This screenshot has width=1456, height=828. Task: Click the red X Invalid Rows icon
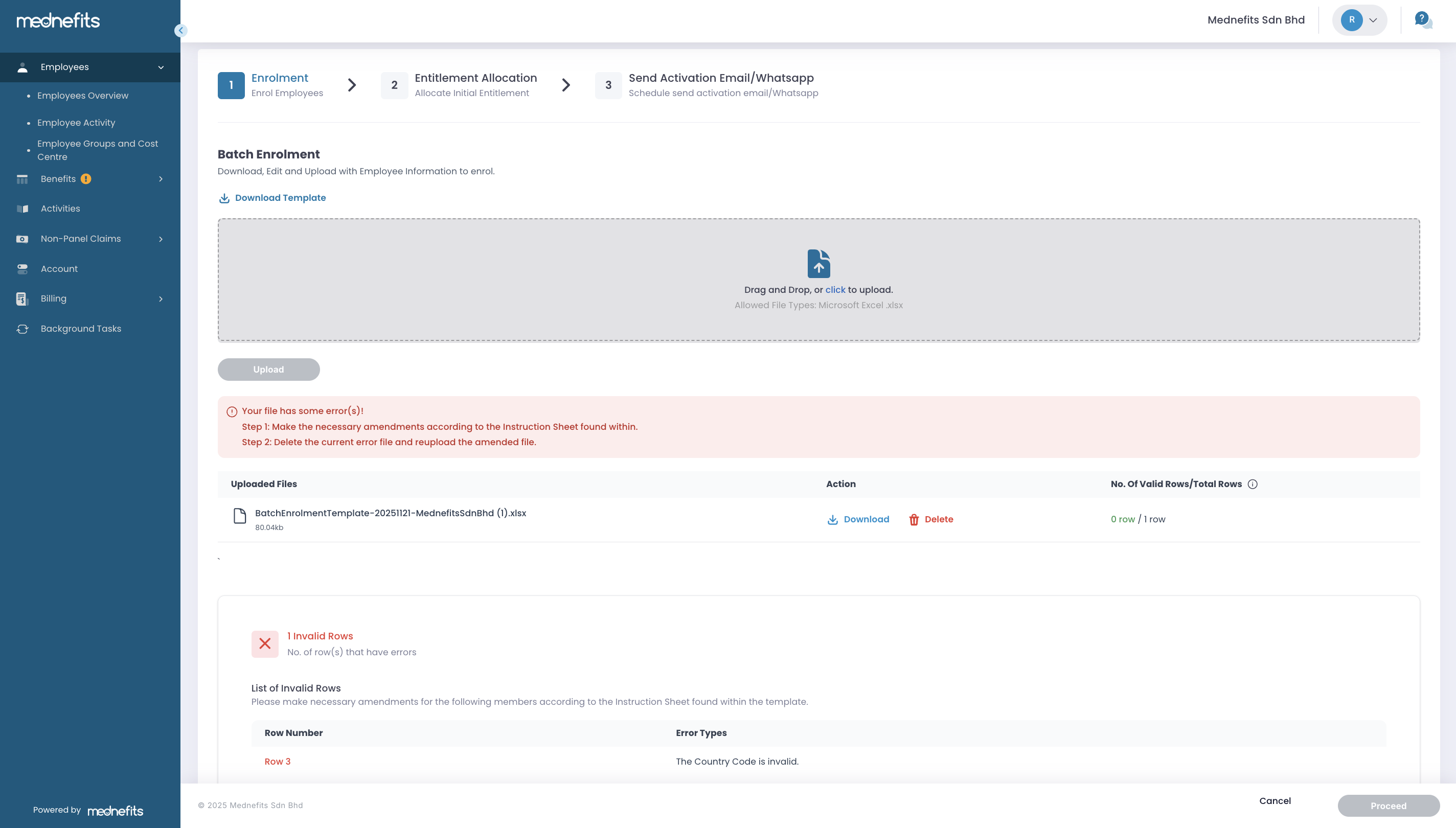tap(265, 644)
